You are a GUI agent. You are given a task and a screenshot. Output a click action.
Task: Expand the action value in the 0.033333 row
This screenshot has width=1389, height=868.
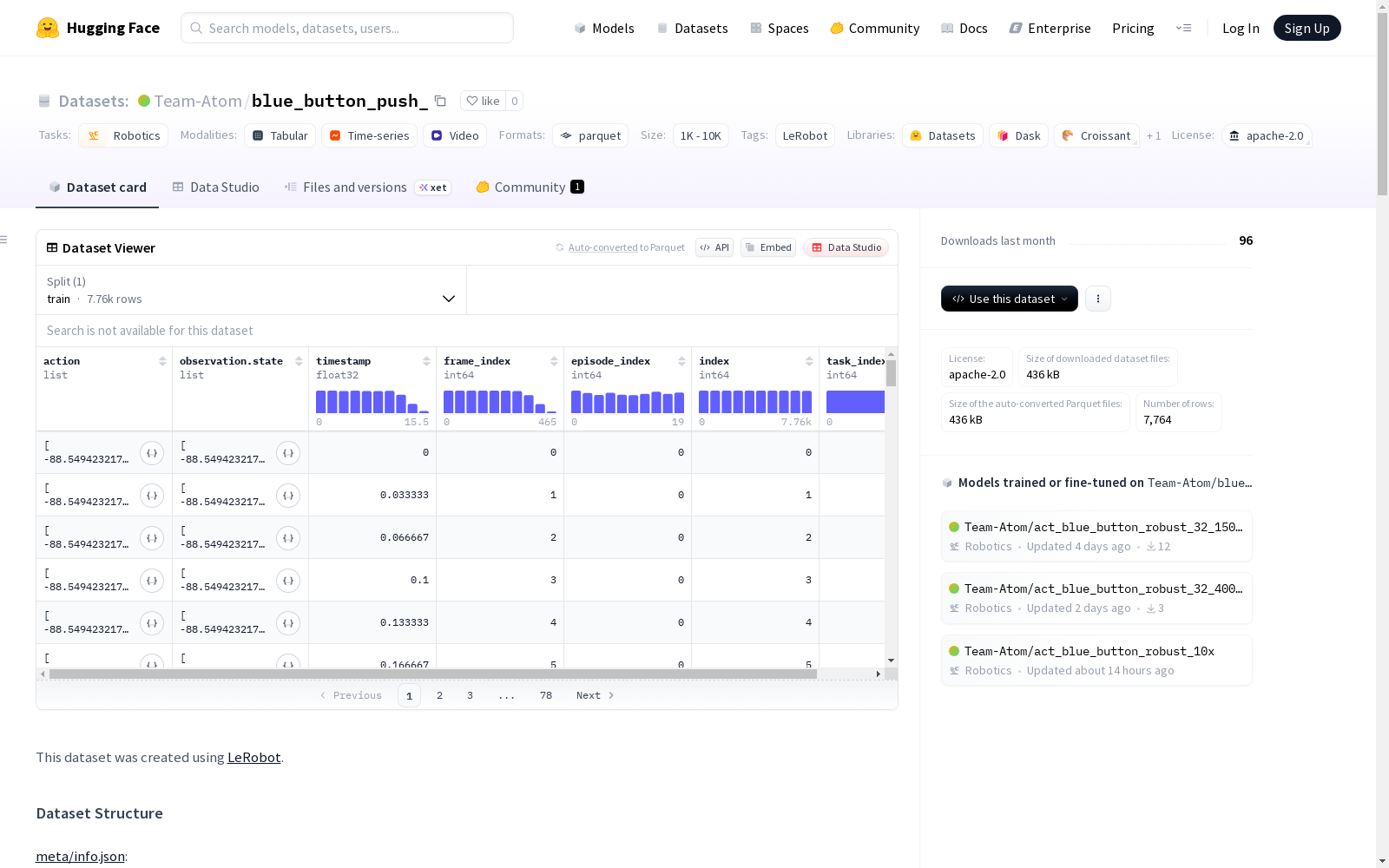tap(152, 496)
